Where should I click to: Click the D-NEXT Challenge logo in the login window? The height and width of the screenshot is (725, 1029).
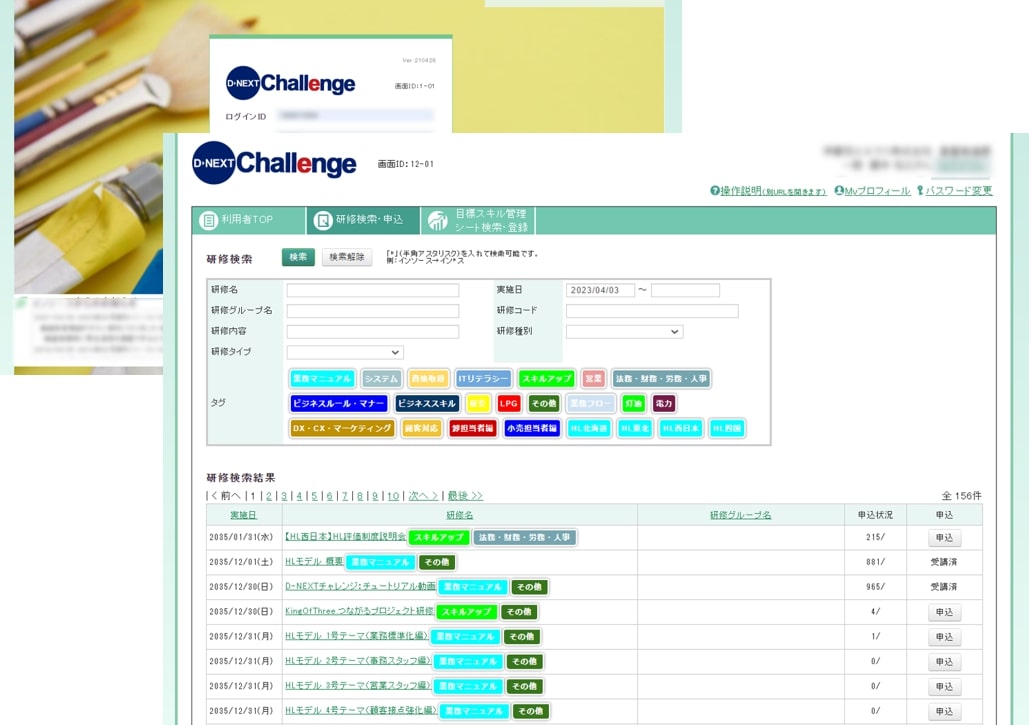pyautogui.click(x=291, y=83)
